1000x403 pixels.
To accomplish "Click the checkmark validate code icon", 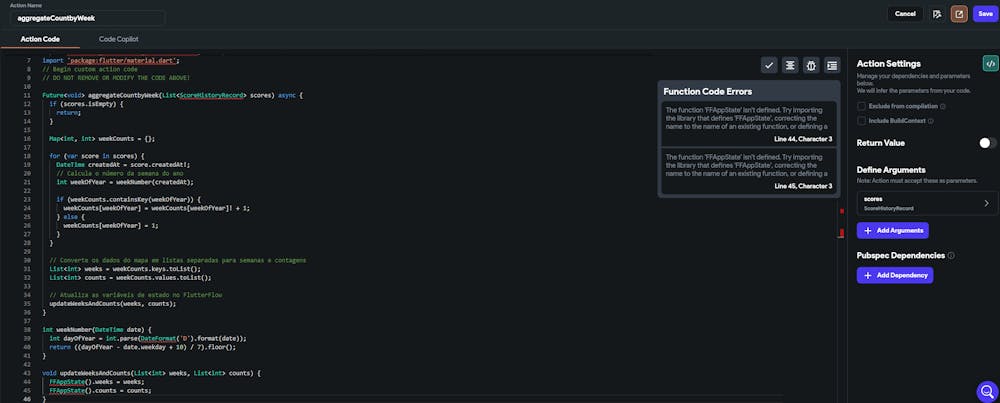I will [x=769, y=65].
